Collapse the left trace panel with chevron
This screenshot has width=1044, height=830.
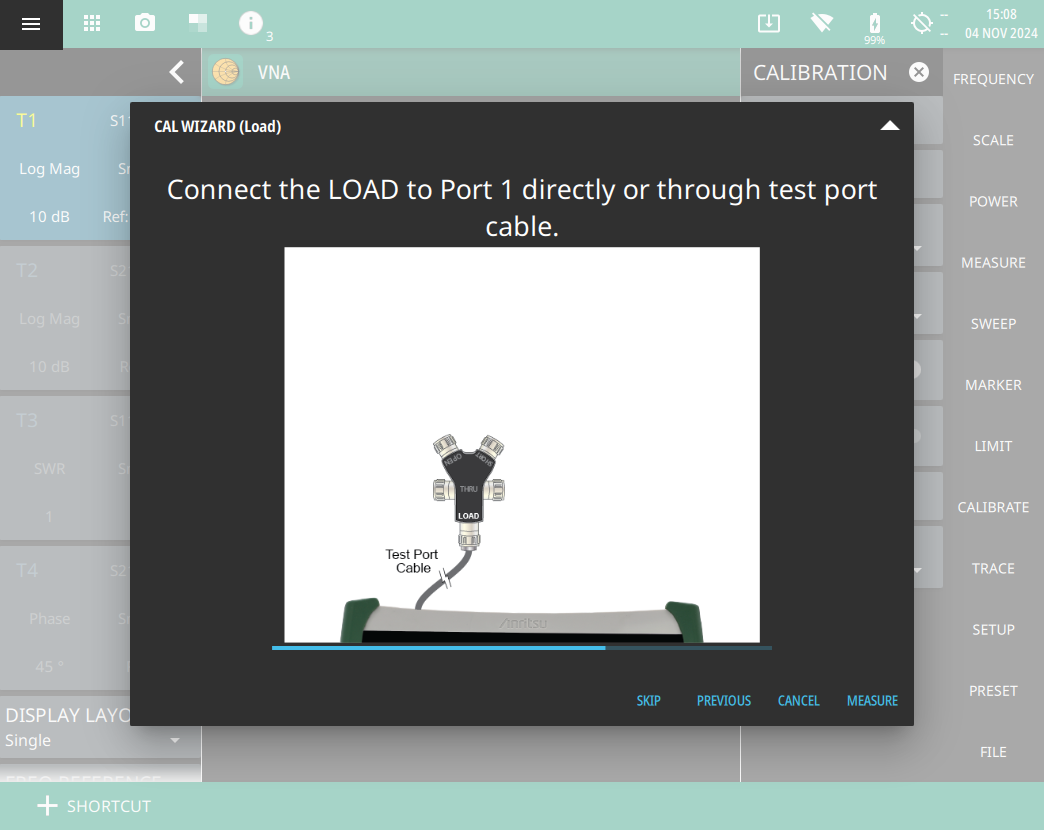coord(177,72)
